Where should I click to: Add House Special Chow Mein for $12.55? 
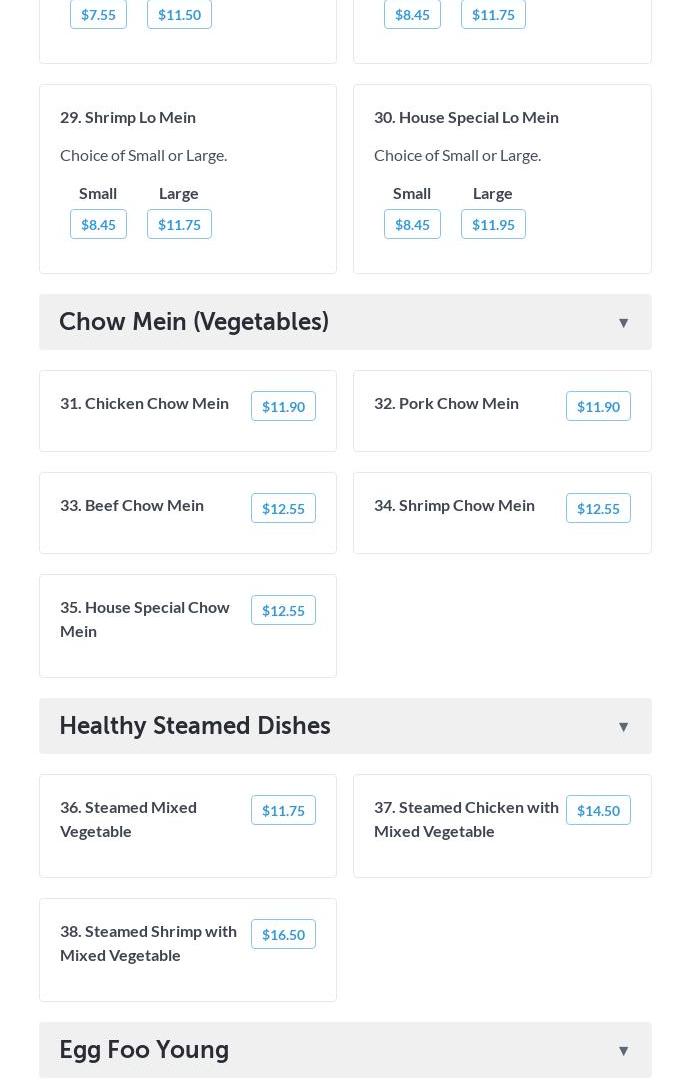click(x=283, y=610)
